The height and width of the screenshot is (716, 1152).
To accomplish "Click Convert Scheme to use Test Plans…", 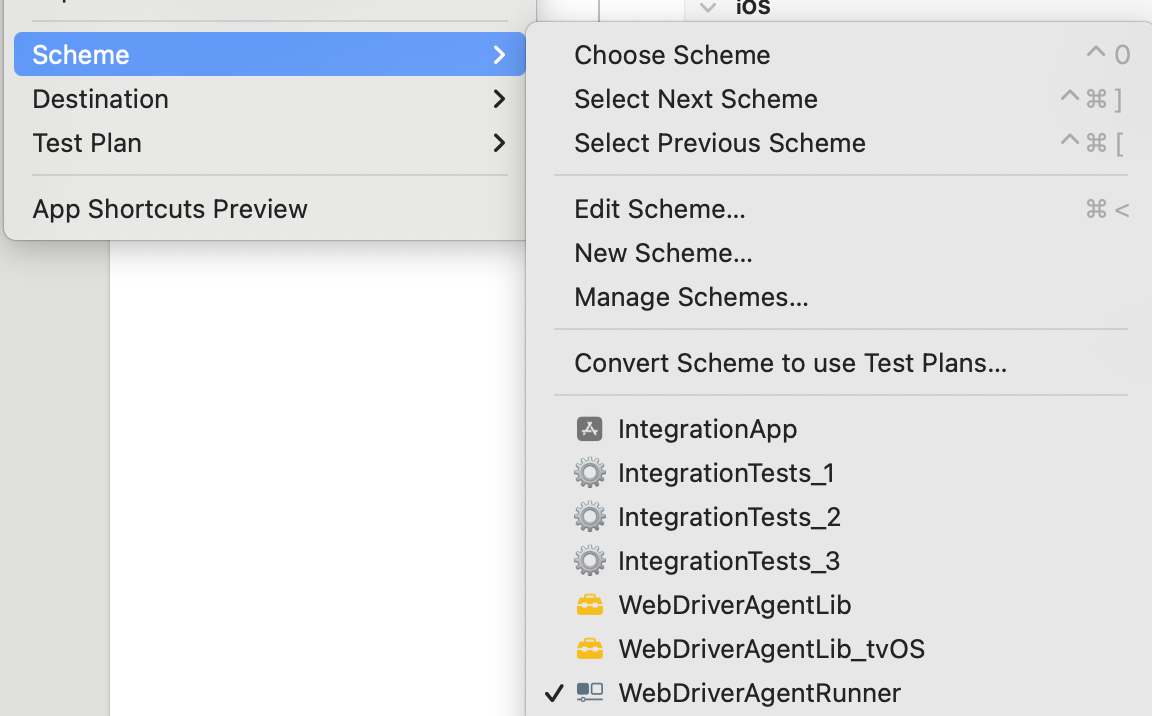I will (x=790, y=363).
